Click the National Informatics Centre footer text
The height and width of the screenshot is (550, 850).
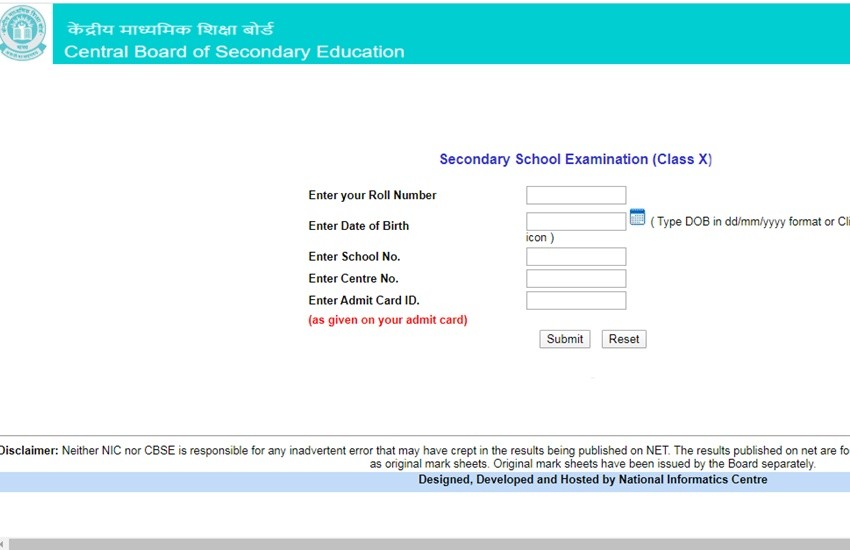click(x=592, y=480)
